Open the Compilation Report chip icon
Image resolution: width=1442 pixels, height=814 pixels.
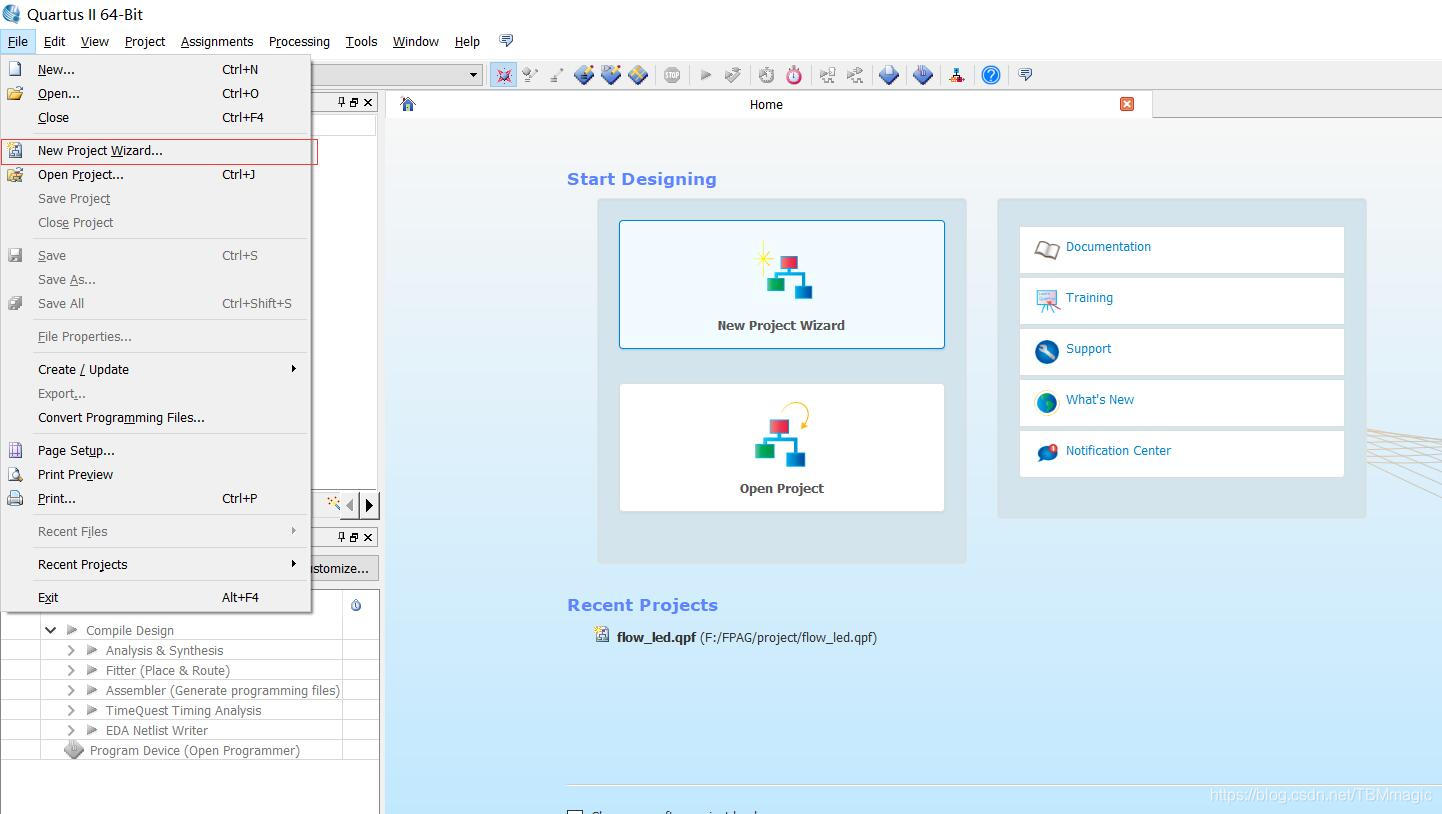coord(889,75)
